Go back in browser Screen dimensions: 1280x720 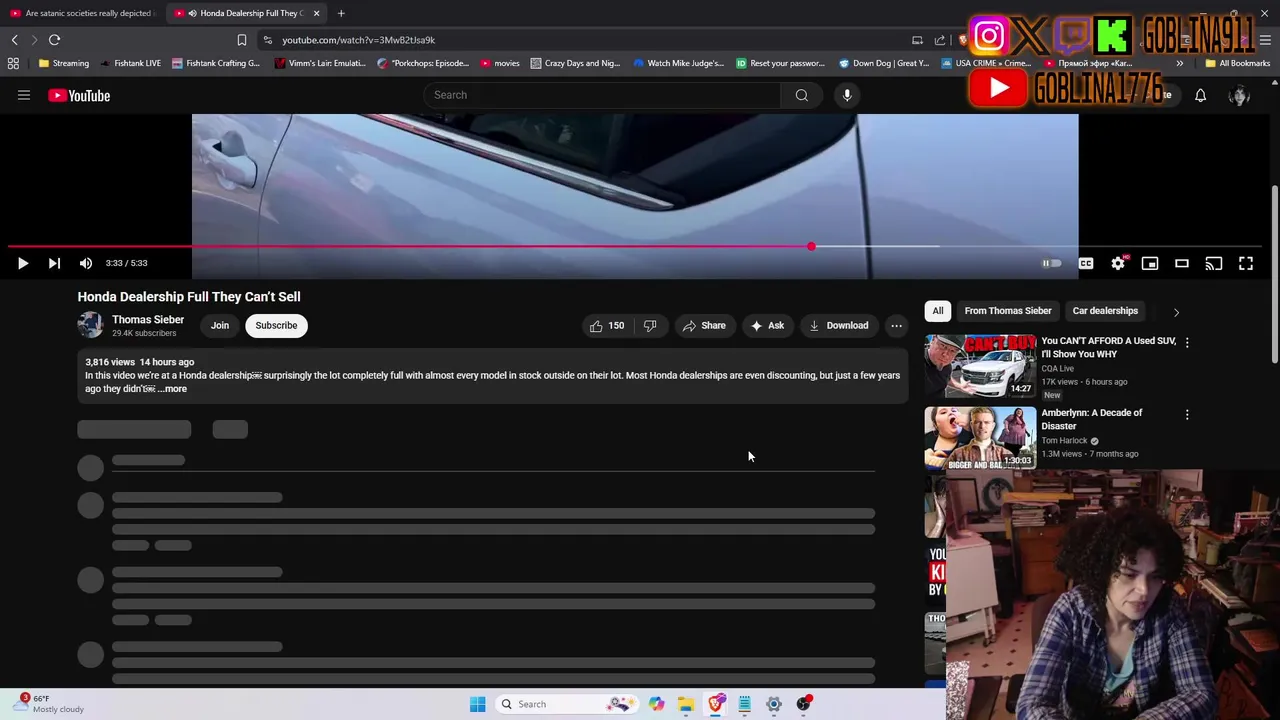pos(14,40)
